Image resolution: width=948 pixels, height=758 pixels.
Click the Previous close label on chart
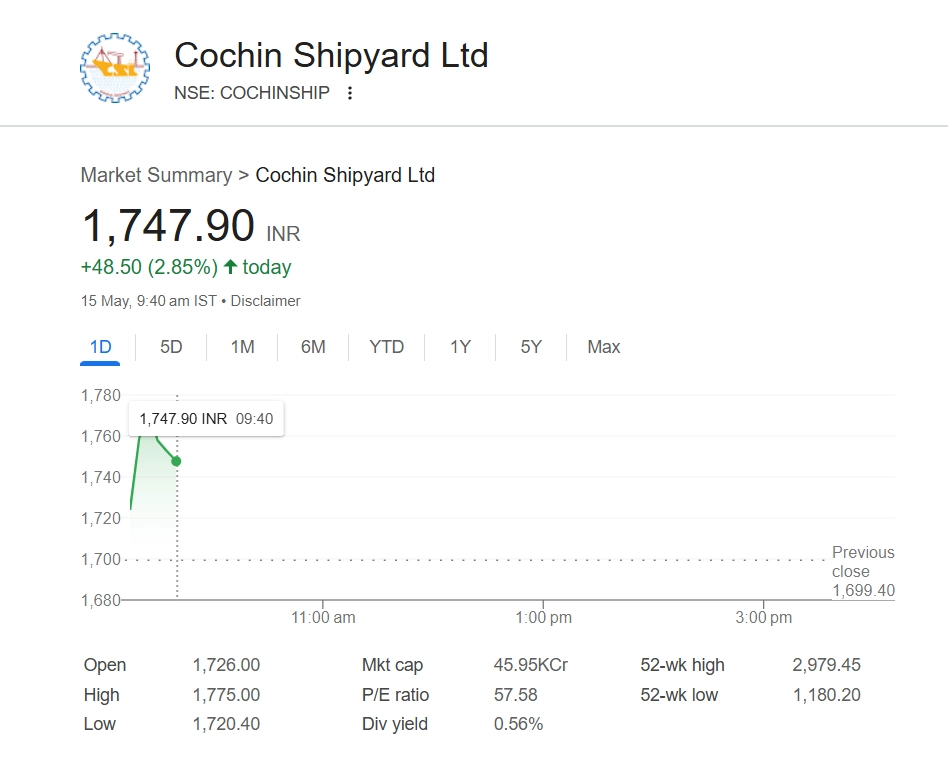coord(862,561)
